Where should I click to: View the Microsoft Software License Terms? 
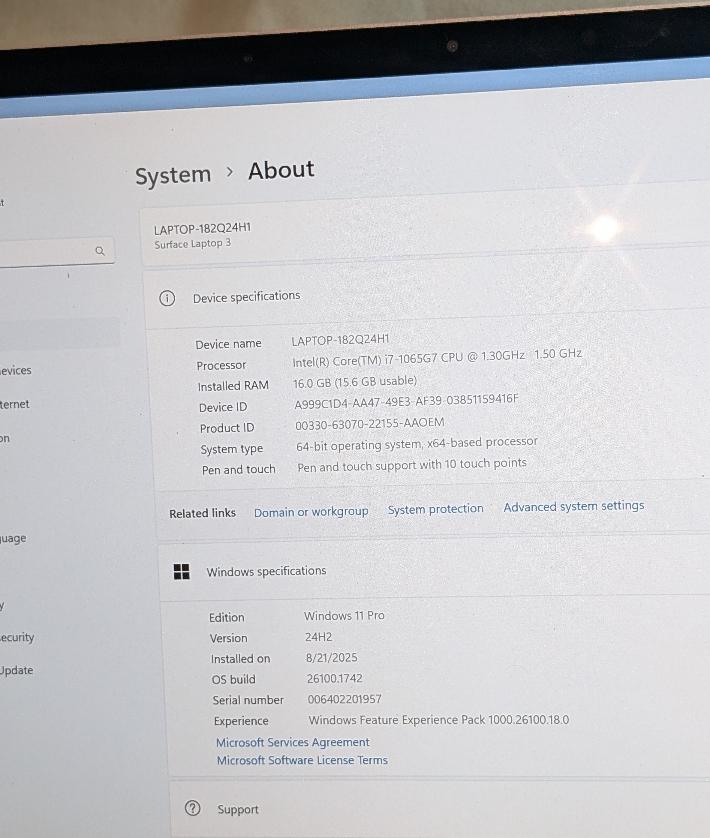[x=302, y=760]
